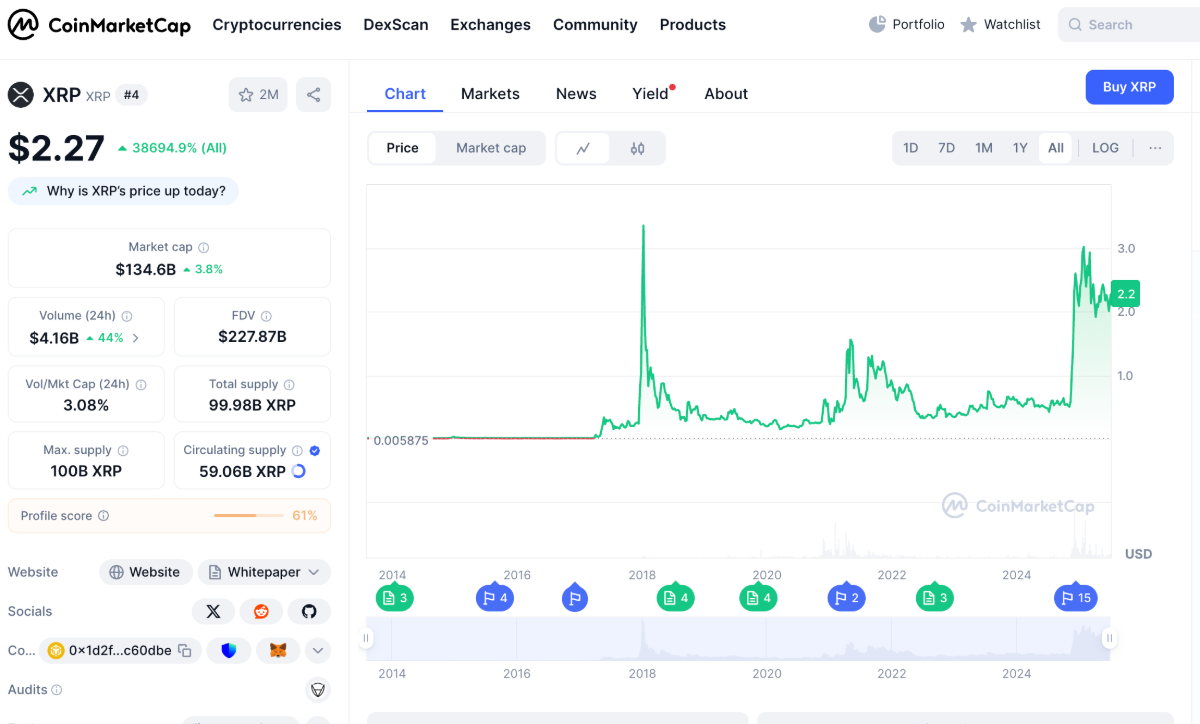The height and width of the screenshot is (724, 1200).
Task: Open the audit shield icon
Action: (318, 690)
